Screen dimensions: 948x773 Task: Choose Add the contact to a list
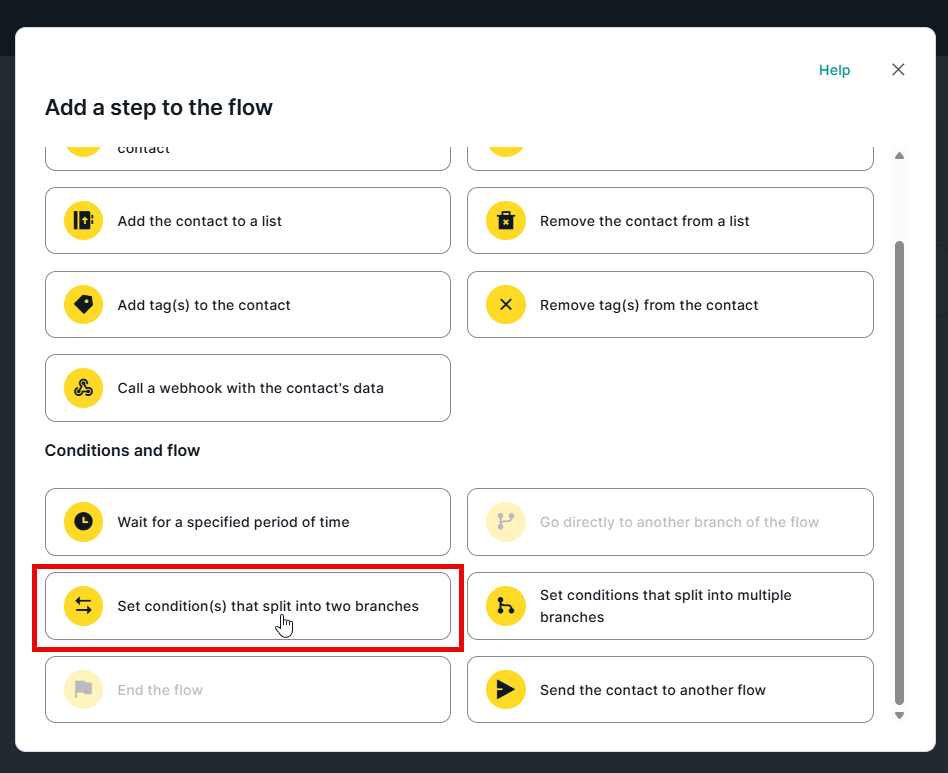248,221
